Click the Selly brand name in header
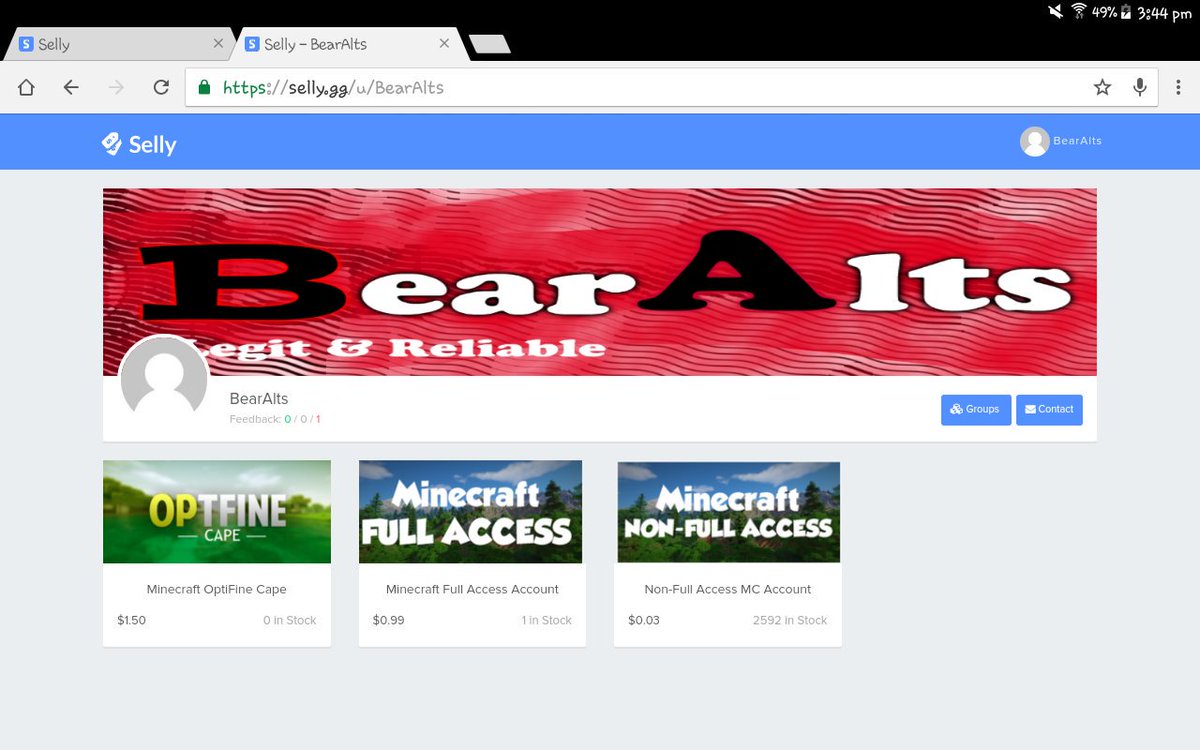Screen dimensions: 1200x750 tap(152, 144)
